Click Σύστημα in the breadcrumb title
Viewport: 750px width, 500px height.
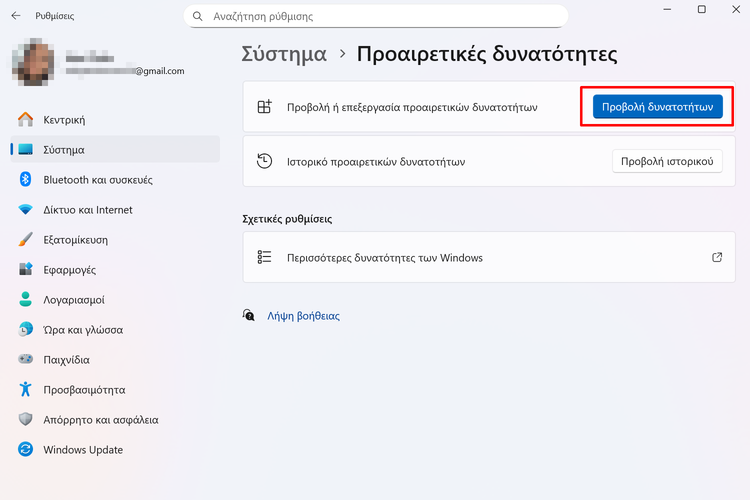tap(282, 54)
